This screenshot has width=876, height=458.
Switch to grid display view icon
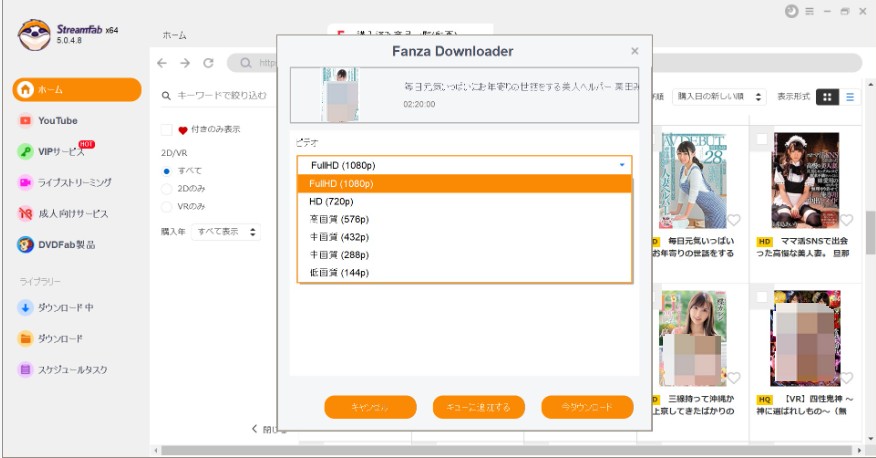827,97
